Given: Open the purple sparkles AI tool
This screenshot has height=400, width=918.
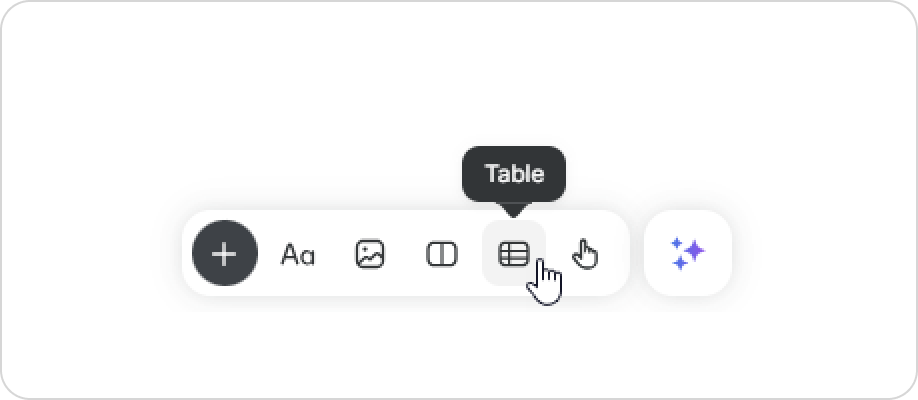Looking at the screenshot, I should click(688, 253).
